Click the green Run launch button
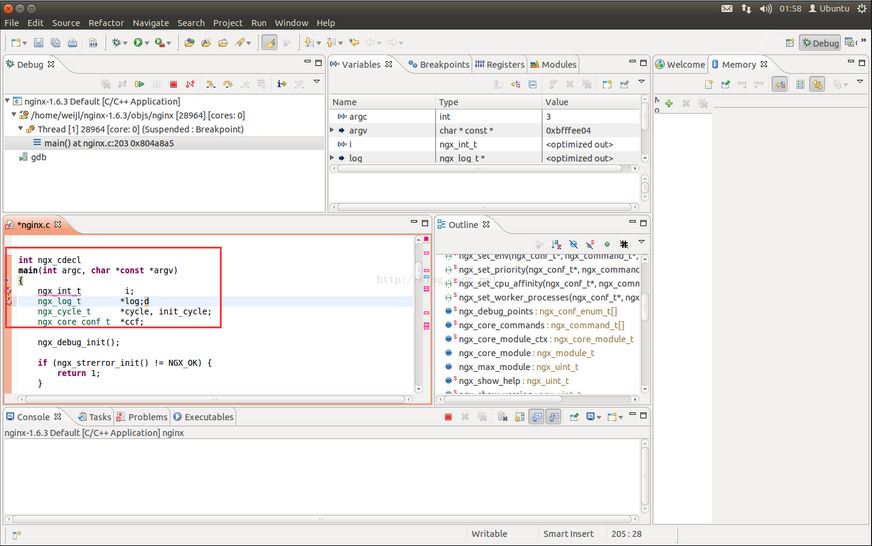 pos(137,42)
